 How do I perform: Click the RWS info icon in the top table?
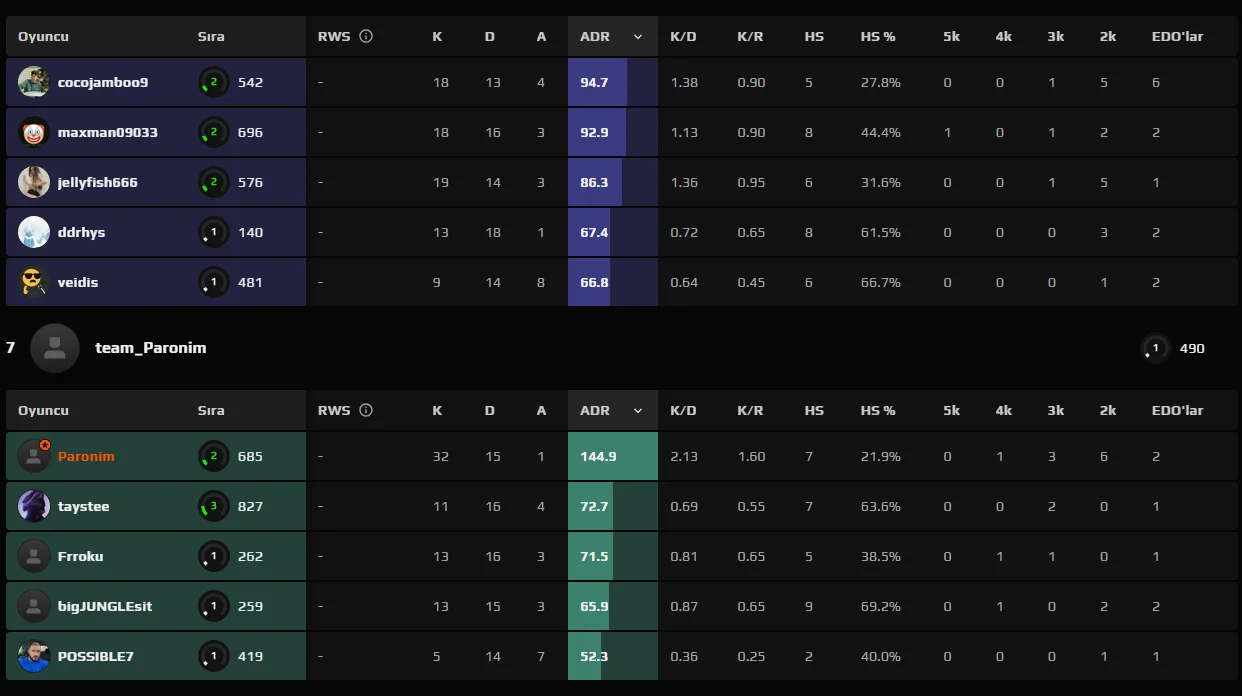coord(366,36)
